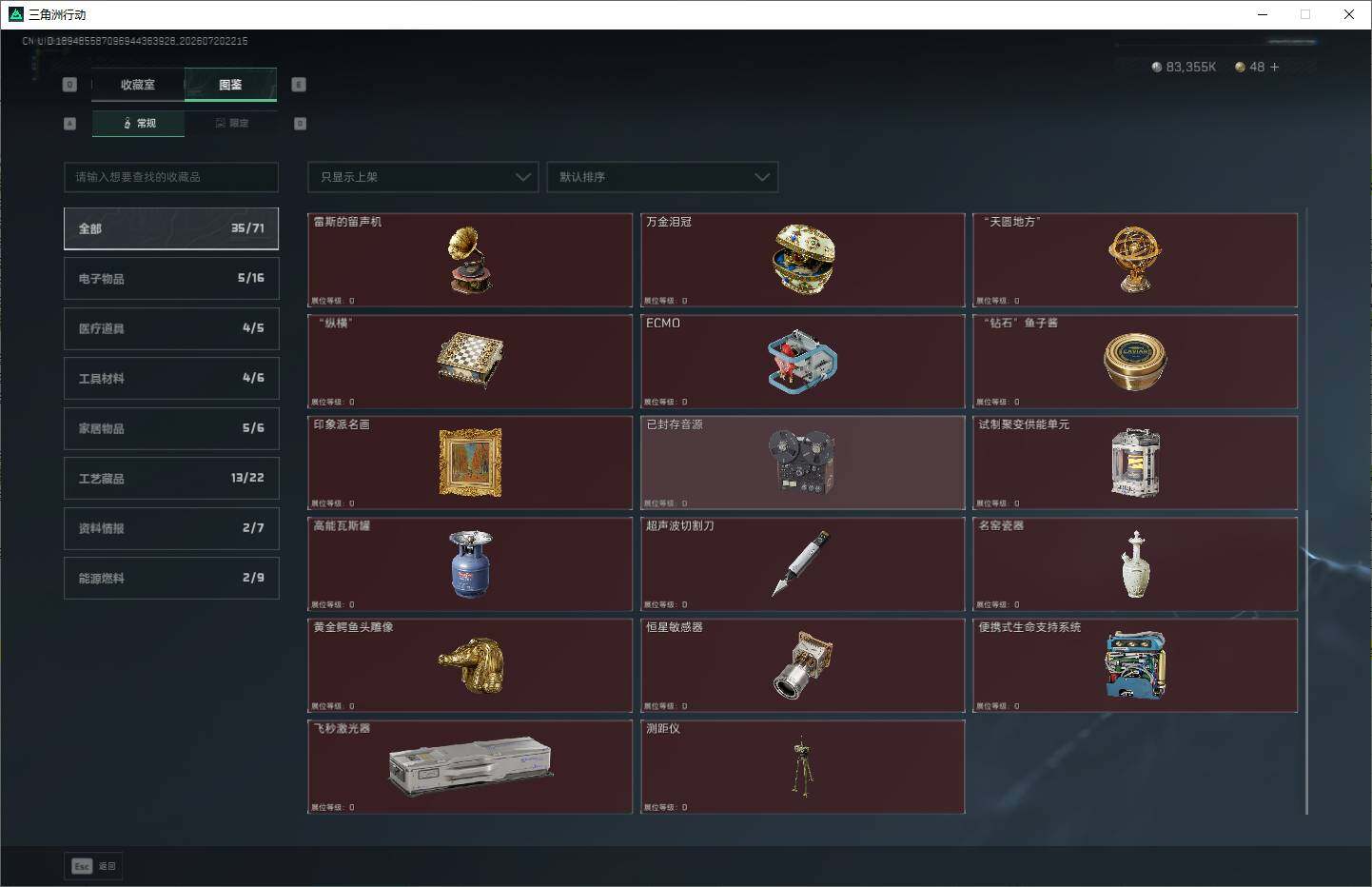Image resolution: width=1372 pixels, height=887 pixels.
Task: Click the Esc 返回 back button
Action: tap(93, 866)
